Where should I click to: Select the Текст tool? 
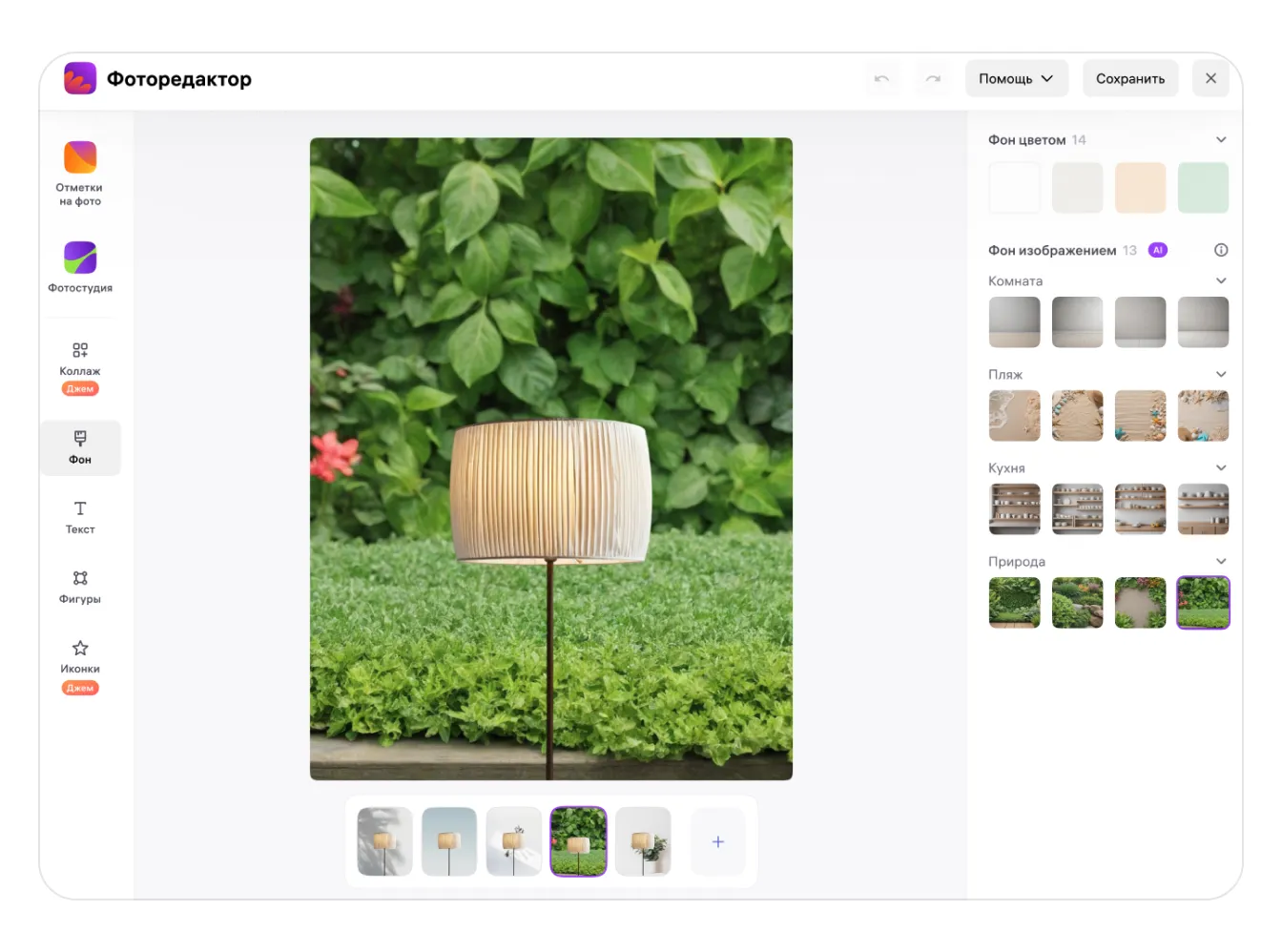click(80, 517)
